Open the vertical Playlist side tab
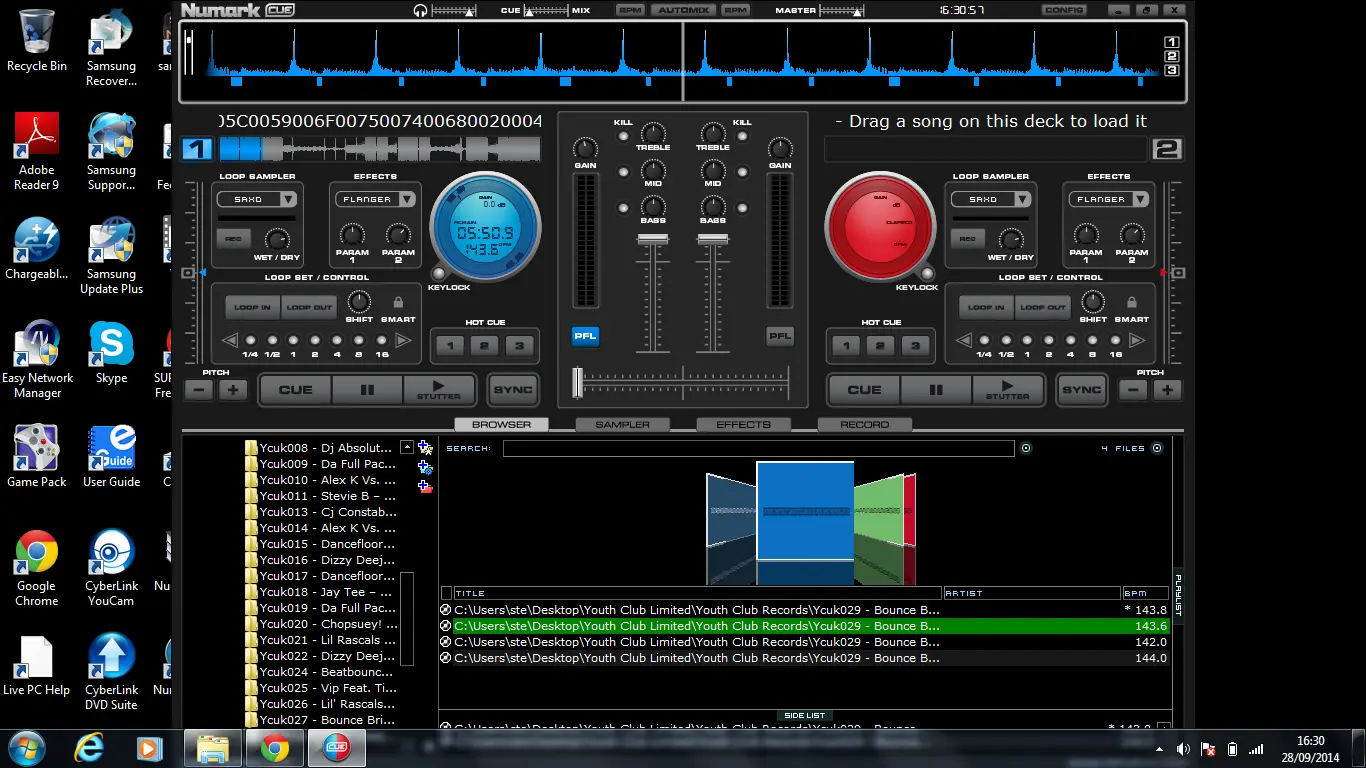 (x=1178, y=594)
